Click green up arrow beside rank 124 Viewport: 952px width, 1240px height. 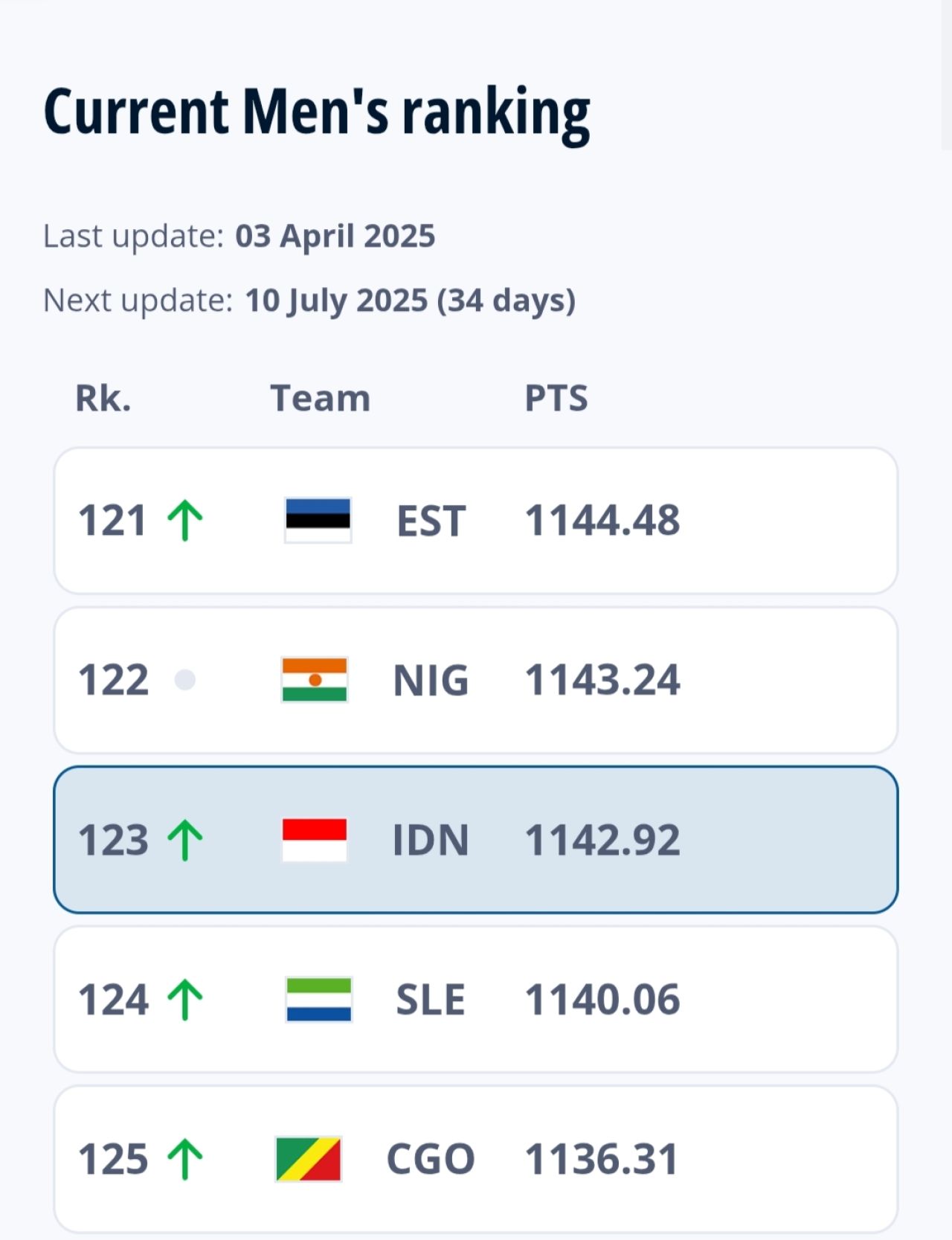(185, 999)
